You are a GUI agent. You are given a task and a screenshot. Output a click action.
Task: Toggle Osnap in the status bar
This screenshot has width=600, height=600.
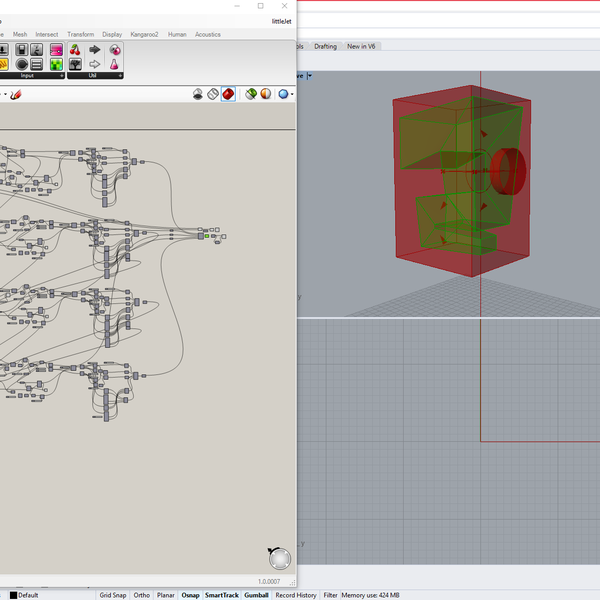tap(190, 595)
